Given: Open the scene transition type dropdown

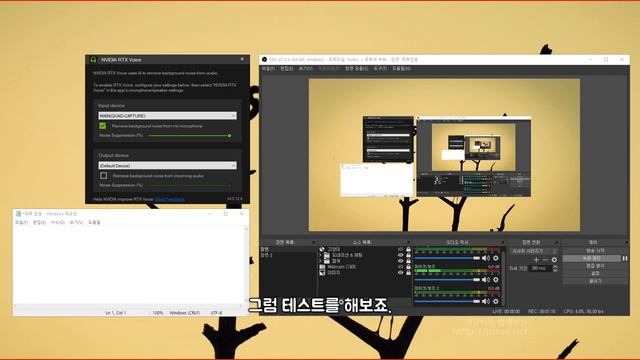Looking at the screenshot, I should (533, 251).
